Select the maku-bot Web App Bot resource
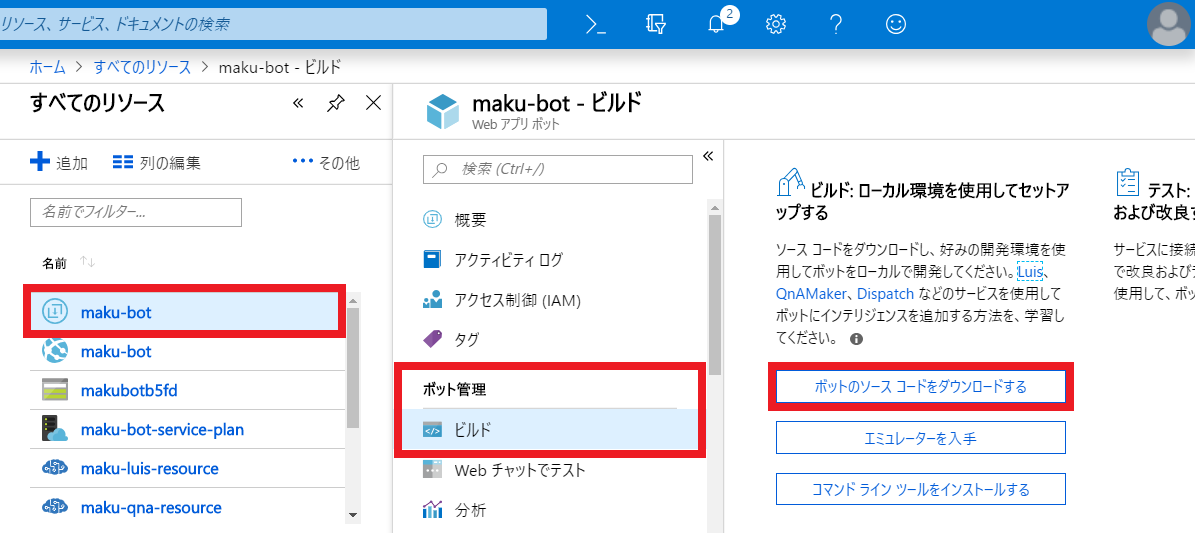This screenshot has width=1195, height=533. (184, 311)
